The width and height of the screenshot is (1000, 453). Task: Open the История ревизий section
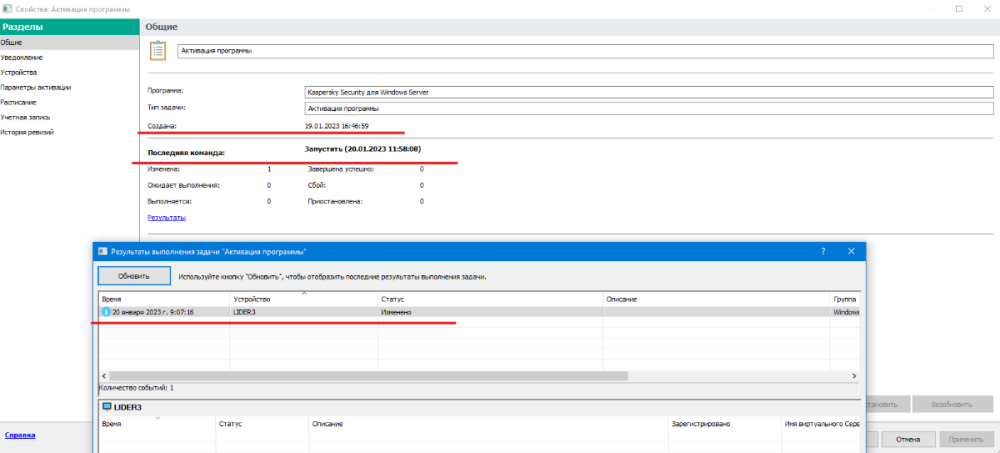coord(27,132)
